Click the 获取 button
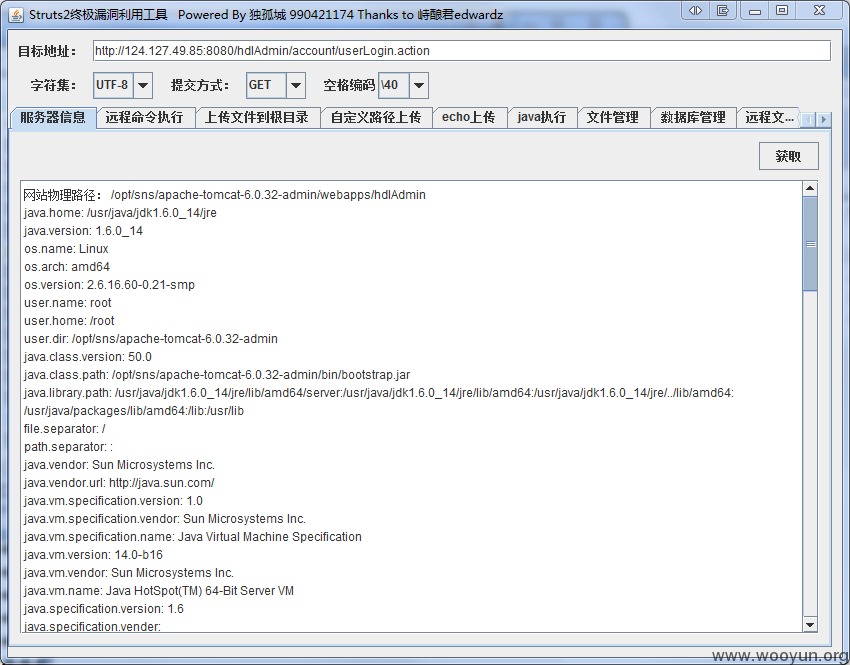This screenshot has height=665, width=850. coord(788,156)
